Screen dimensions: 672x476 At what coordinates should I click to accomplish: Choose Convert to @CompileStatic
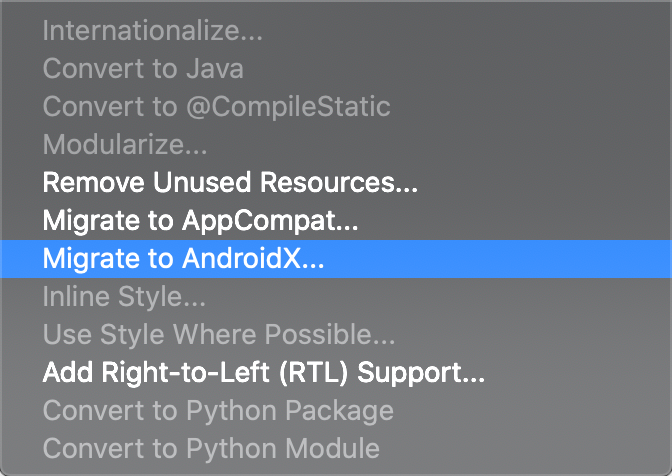[x=216, y=107]
